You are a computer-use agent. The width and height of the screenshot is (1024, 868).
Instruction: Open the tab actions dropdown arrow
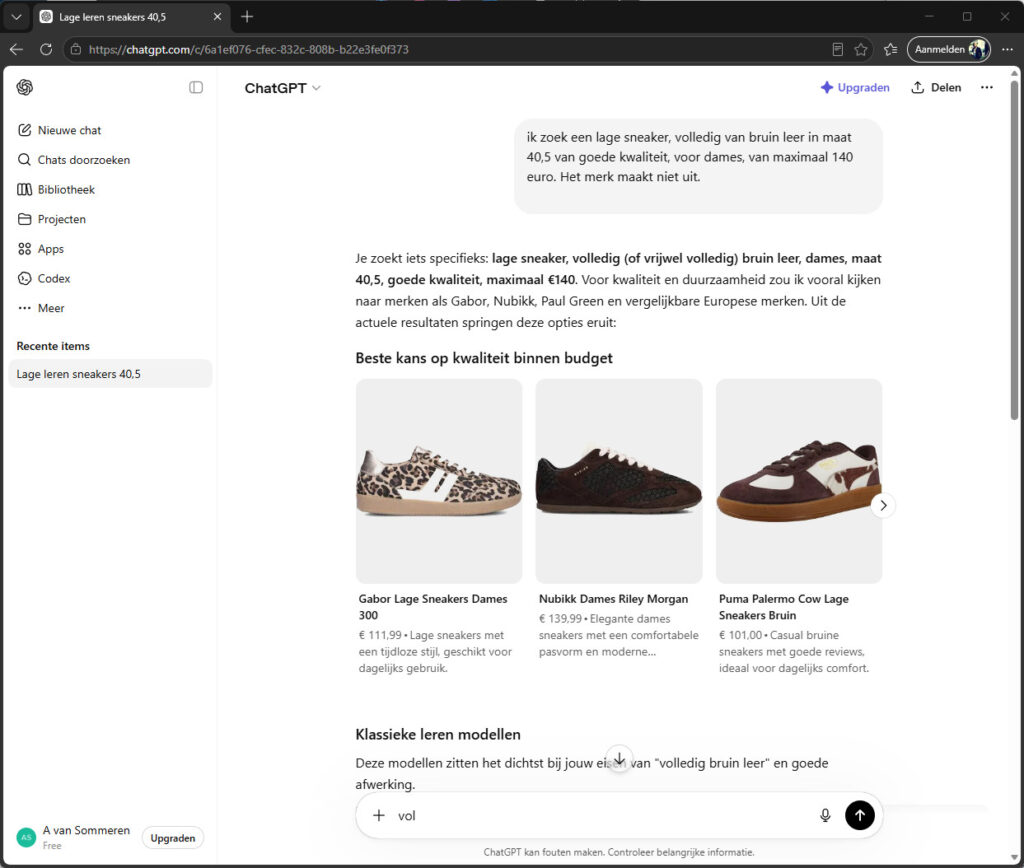pos(16,17)
